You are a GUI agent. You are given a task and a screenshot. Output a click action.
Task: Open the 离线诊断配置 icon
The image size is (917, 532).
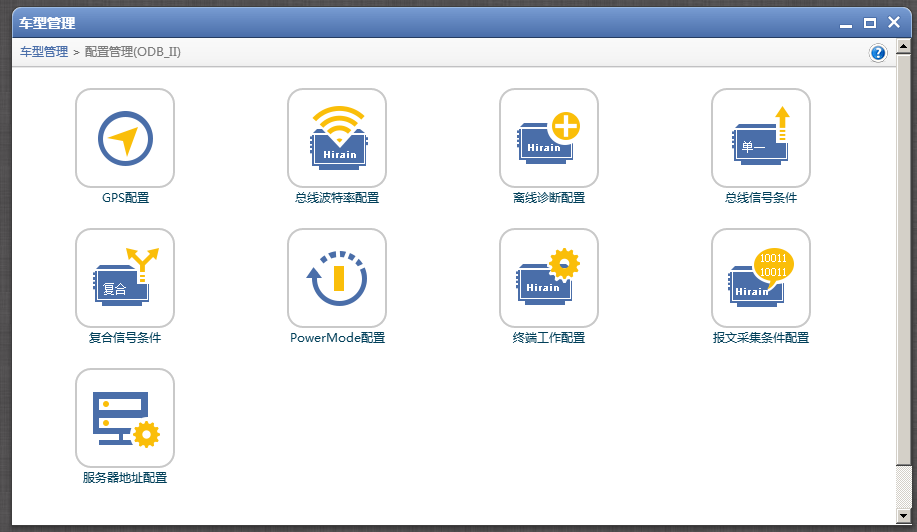[x=549, y=138]
